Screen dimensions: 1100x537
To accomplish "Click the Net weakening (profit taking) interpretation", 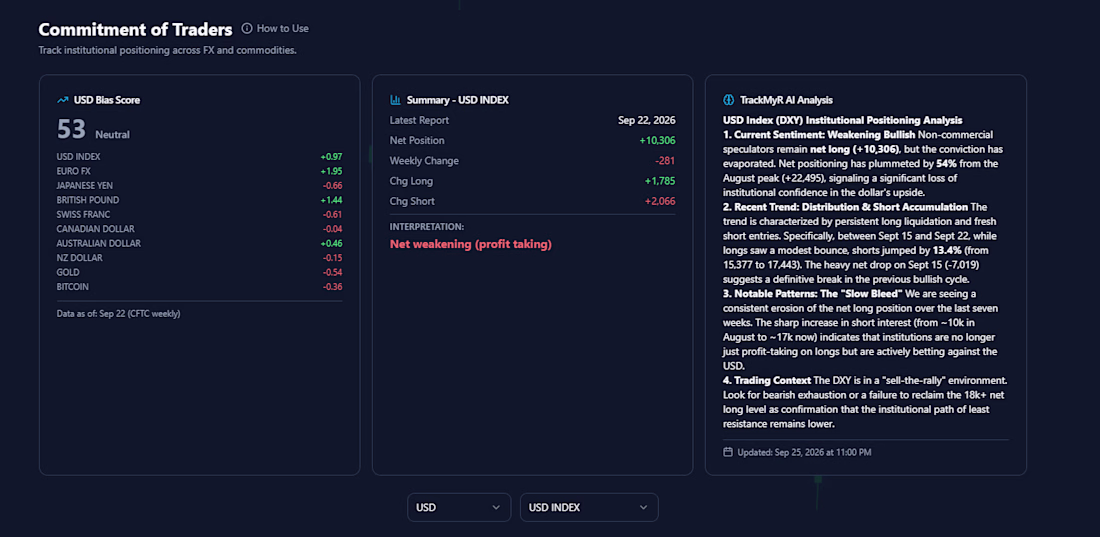I will pos(471,244).
